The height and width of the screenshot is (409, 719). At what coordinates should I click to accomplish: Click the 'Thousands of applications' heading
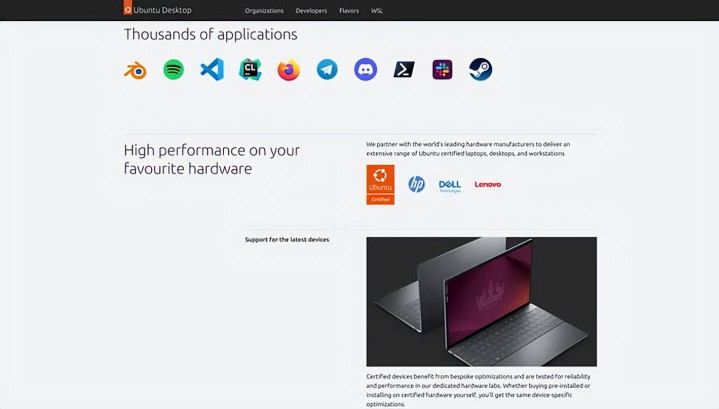coord(210,34)
